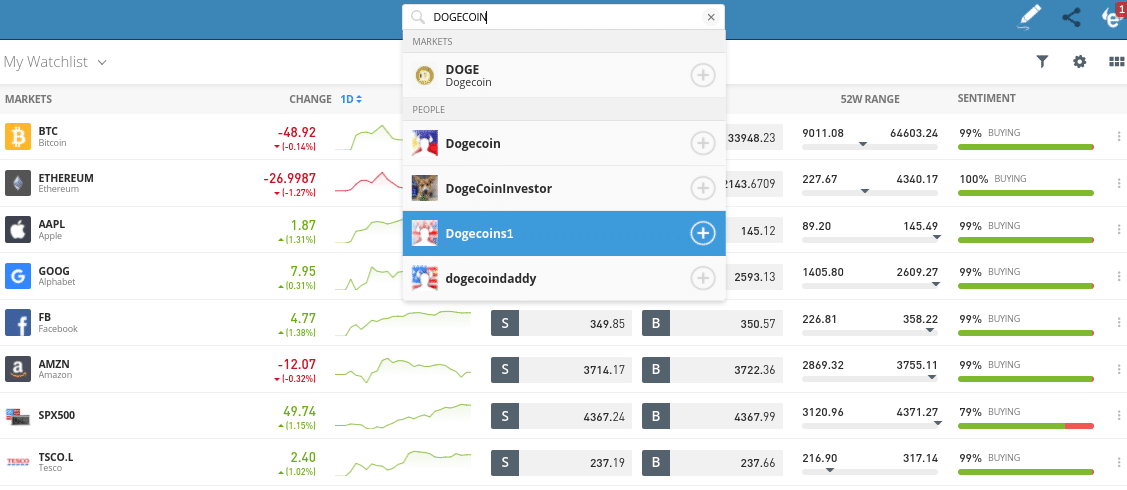The image size is (1127, 490).
Task: Click the Bitcoin logo icon
Action: click(18, 137)
